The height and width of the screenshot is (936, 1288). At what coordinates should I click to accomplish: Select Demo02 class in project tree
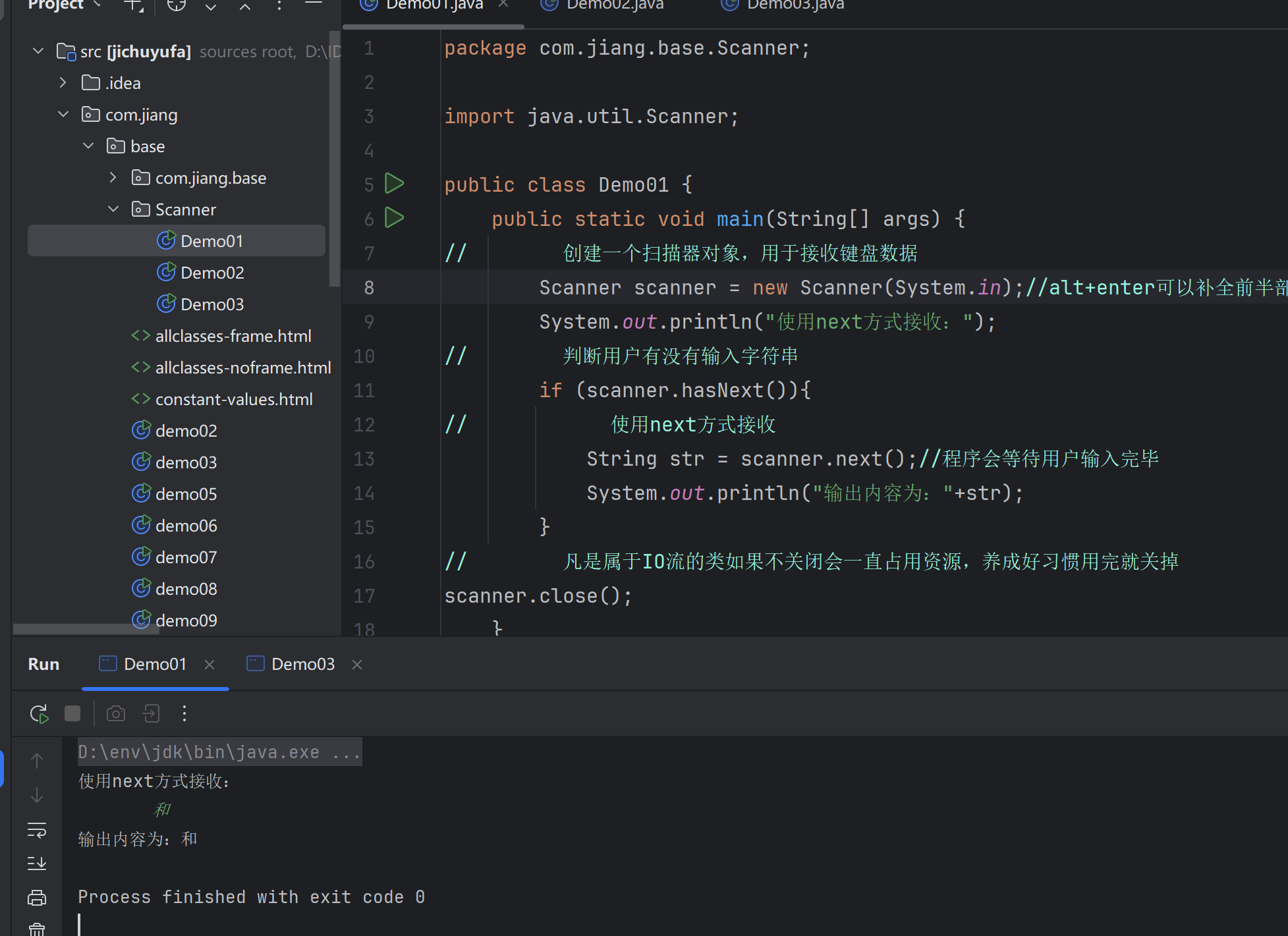point(211,273)
